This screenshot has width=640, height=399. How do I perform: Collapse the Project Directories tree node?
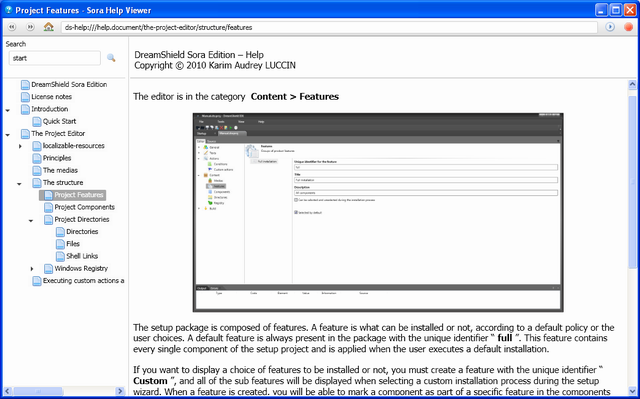coord(31,221)
